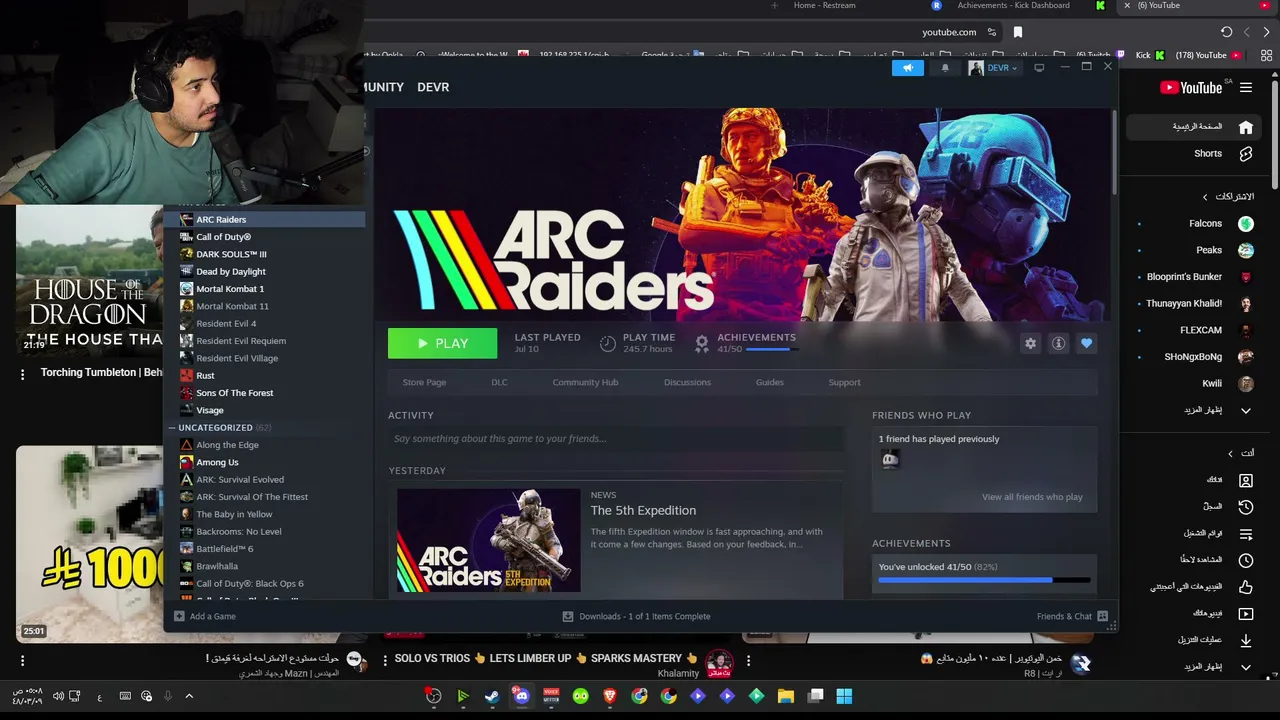Open the DLC tab
Viewport: 1280px width, 720px height.
tap(499, 382)
